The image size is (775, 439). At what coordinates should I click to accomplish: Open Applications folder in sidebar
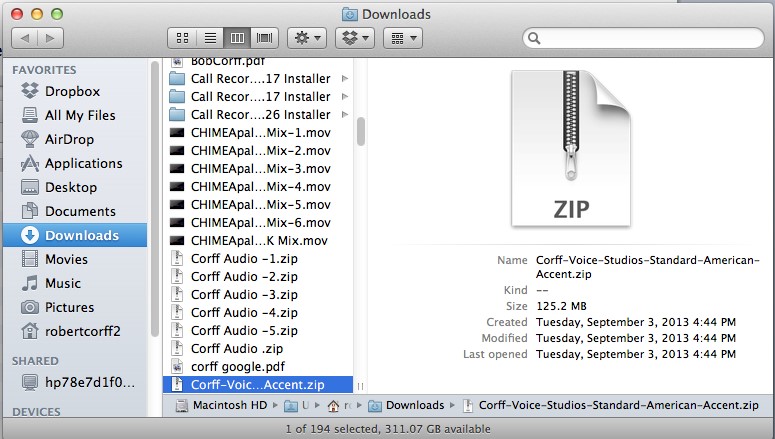[83, 163]
